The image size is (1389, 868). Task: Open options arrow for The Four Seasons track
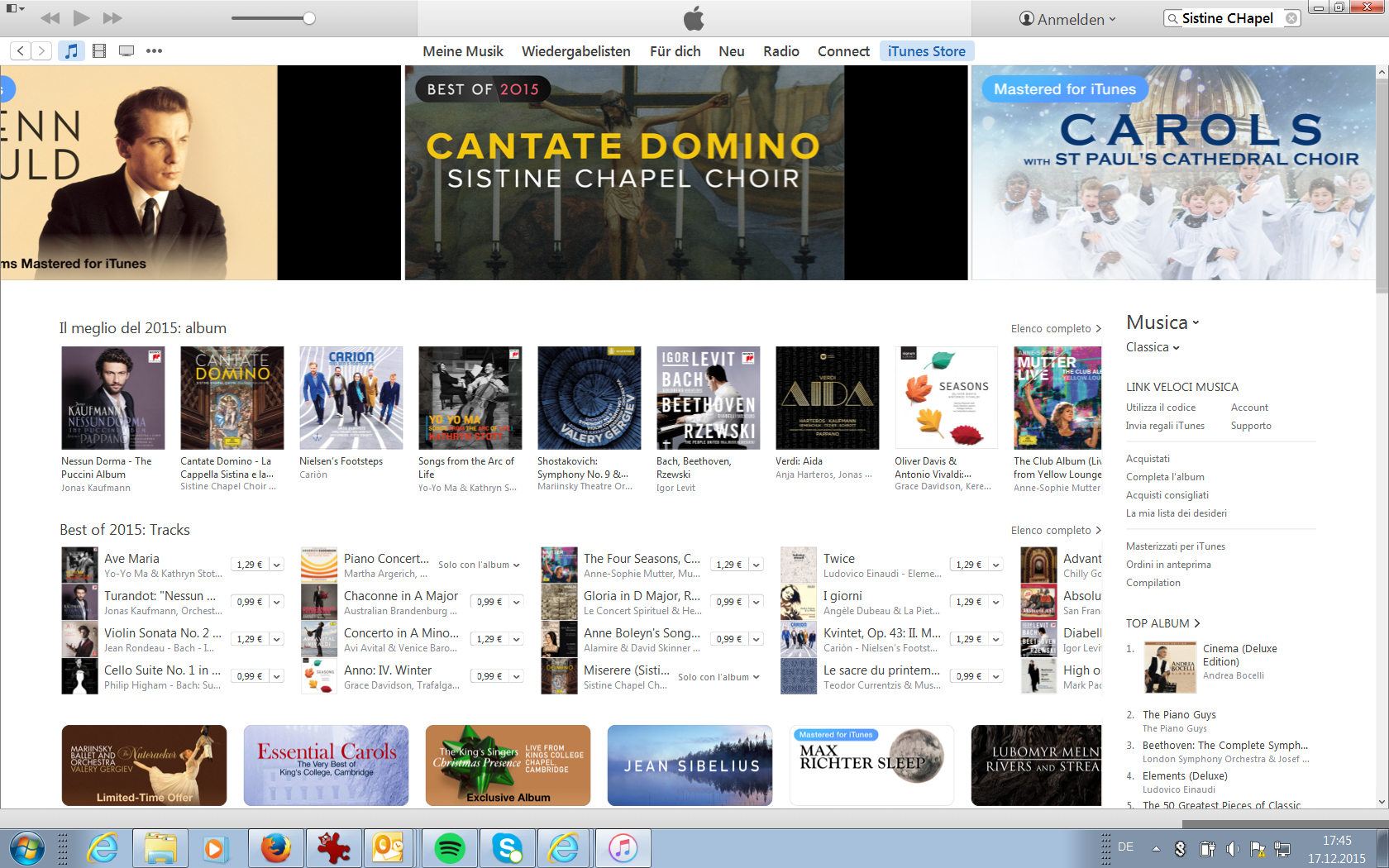pos(757,565)
